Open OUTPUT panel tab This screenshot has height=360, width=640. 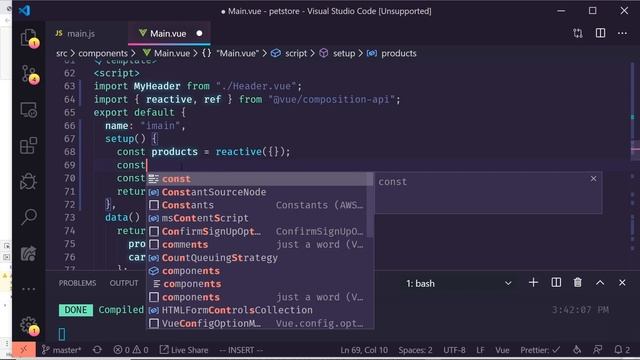[x=124, y=283]
